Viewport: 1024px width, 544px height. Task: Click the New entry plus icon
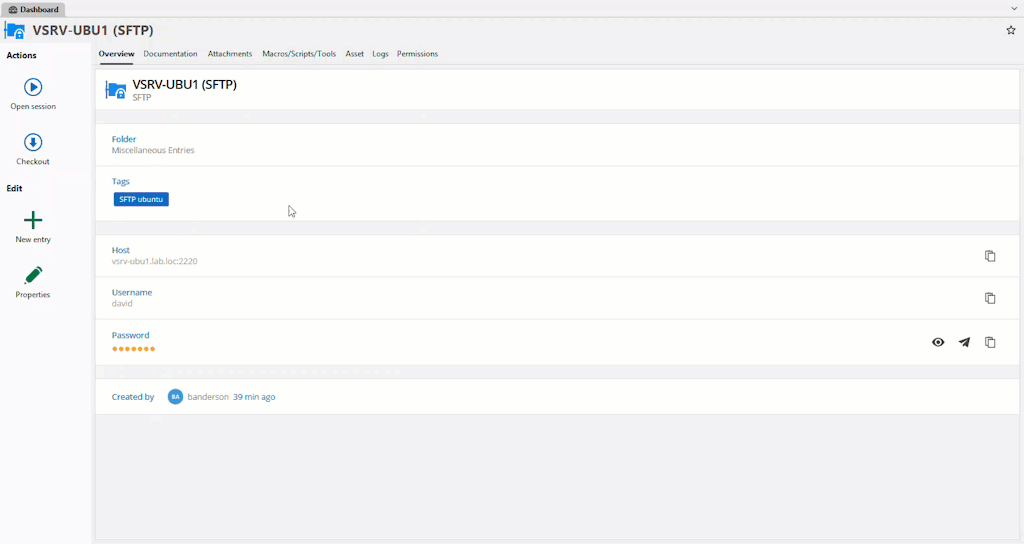tap(33, 221)
